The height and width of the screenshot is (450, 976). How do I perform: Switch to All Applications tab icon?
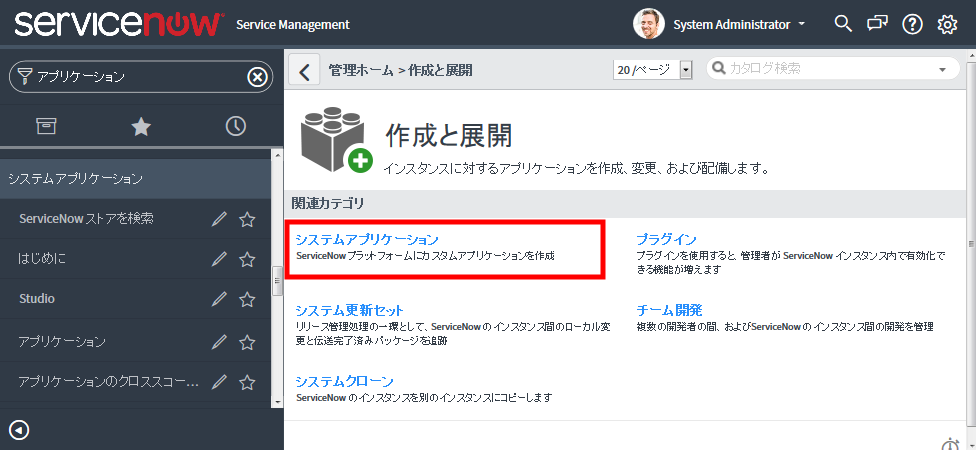(47, 126)
